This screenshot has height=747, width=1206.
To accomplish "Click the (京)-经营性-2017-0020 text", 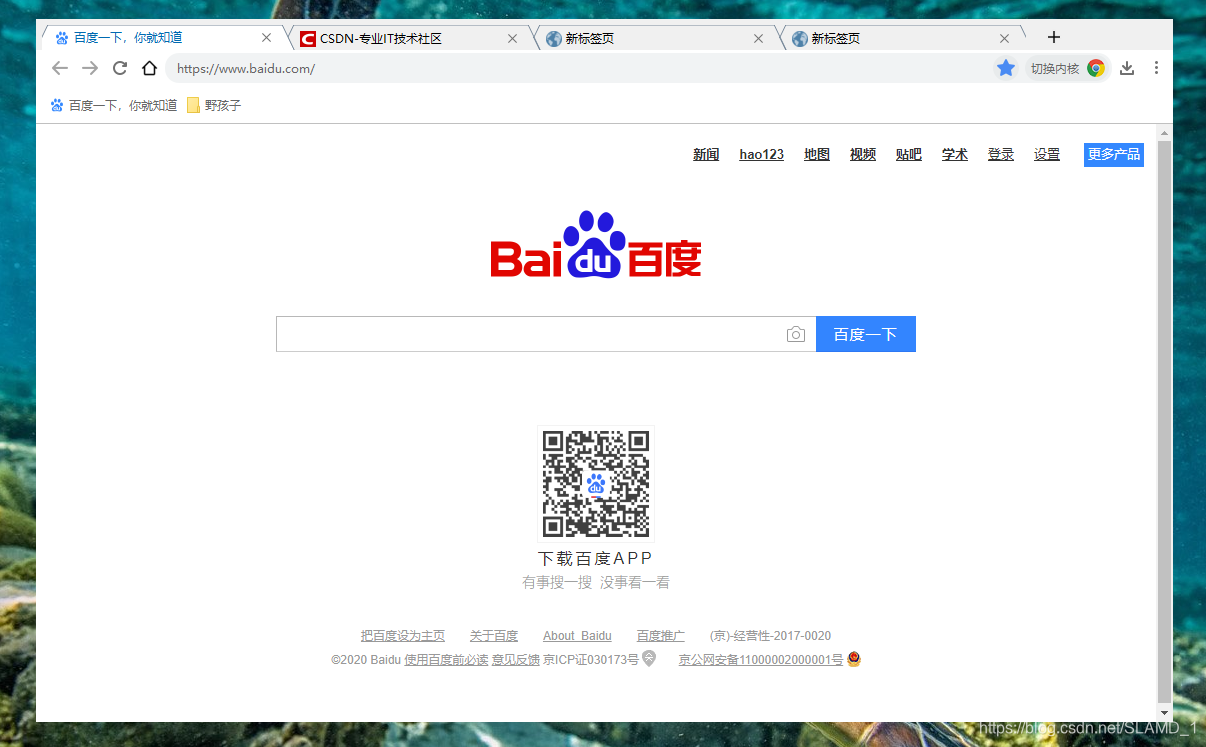I will coord(770,636).
